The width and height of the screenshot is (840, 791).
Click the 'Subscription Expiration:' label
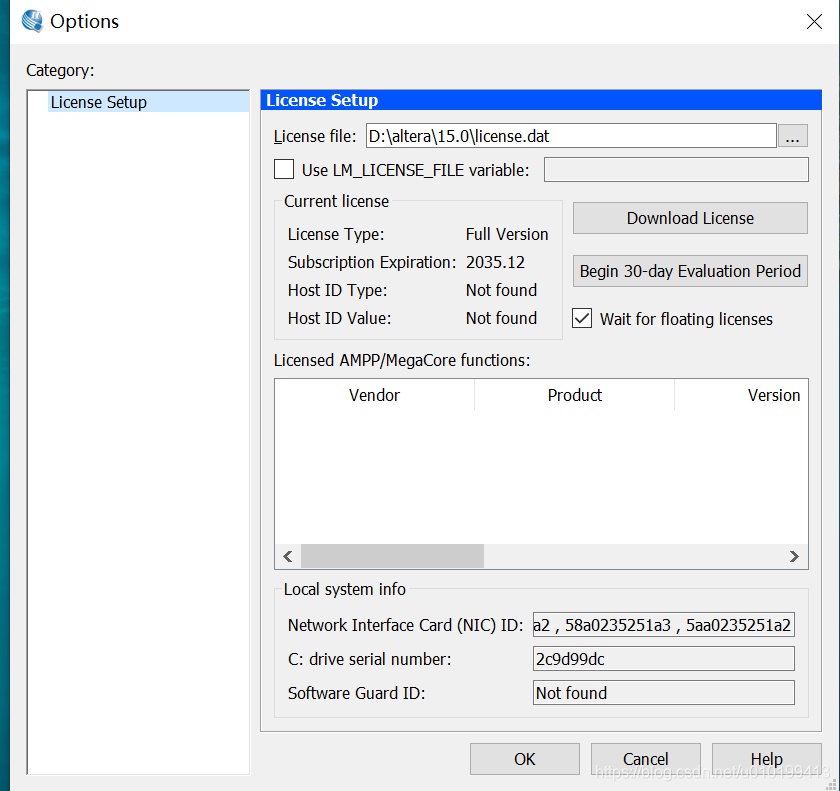[x=372, y=262]
